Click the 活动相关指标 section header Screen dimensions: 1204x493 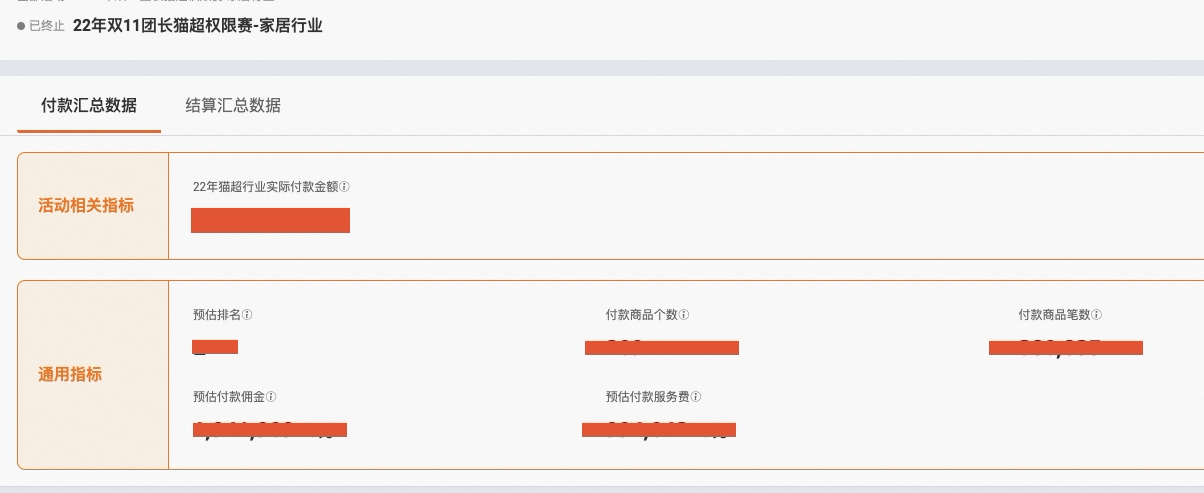tap(86, 206)
